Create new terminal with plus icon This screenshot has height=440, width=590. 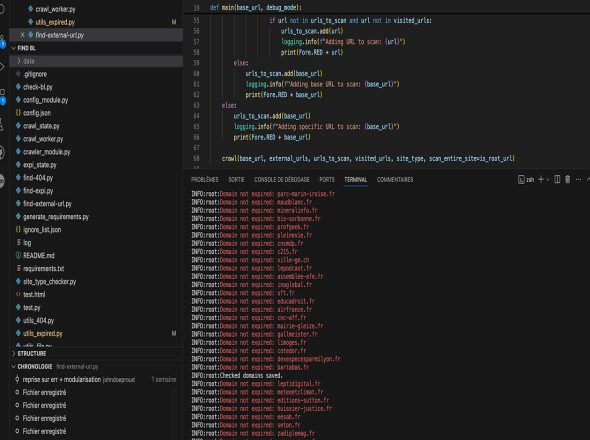tap(541, 180)
